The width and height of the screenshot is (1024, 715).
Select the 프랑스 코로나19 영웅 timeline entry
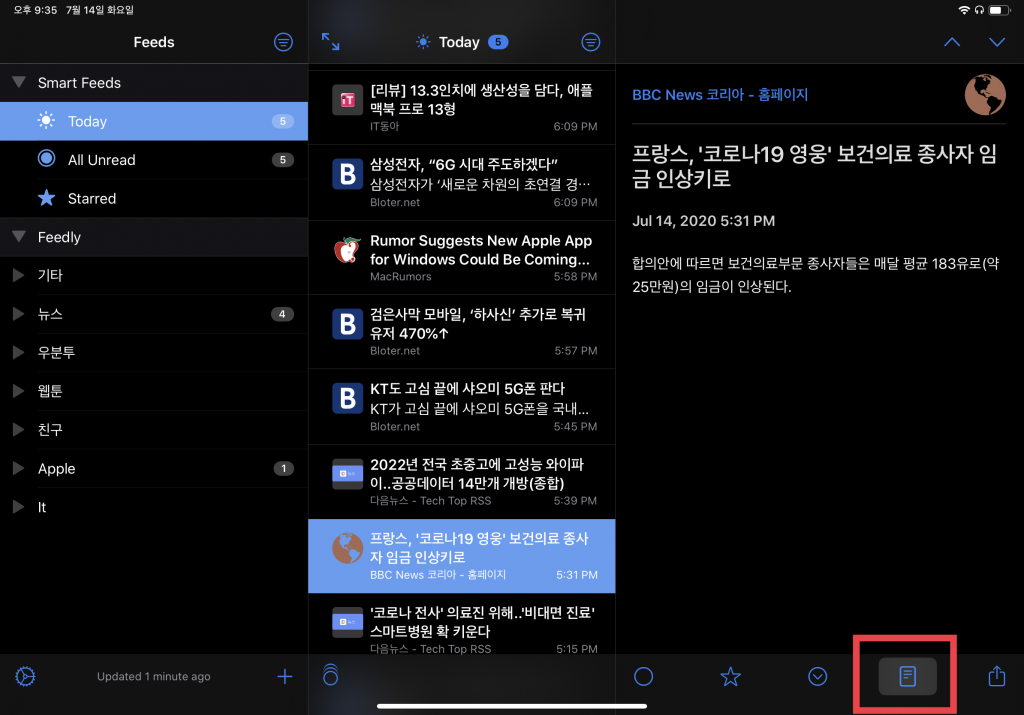coord(462,556)
